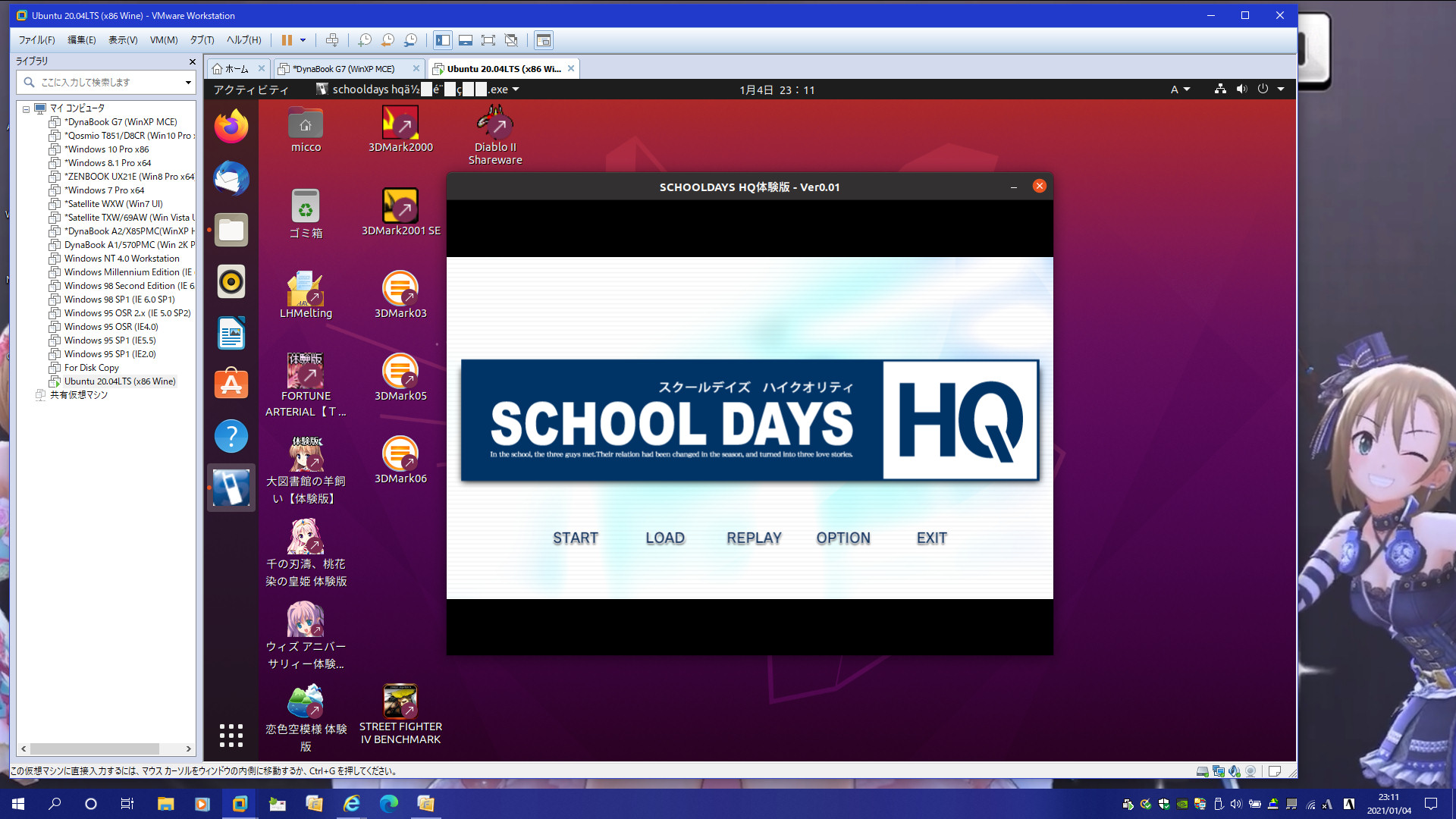1456x819 pixels.
Task: Revert the VM to the previous snapshot
Action: [388, 40]
